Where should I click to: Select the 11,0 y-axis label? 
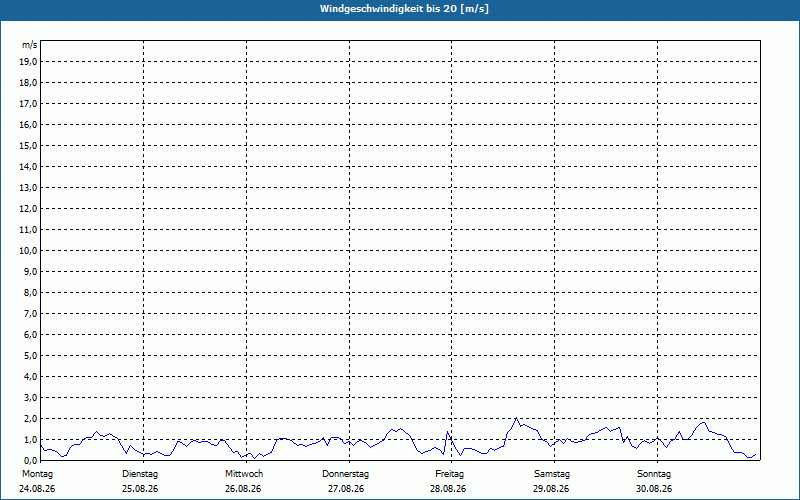29,230
